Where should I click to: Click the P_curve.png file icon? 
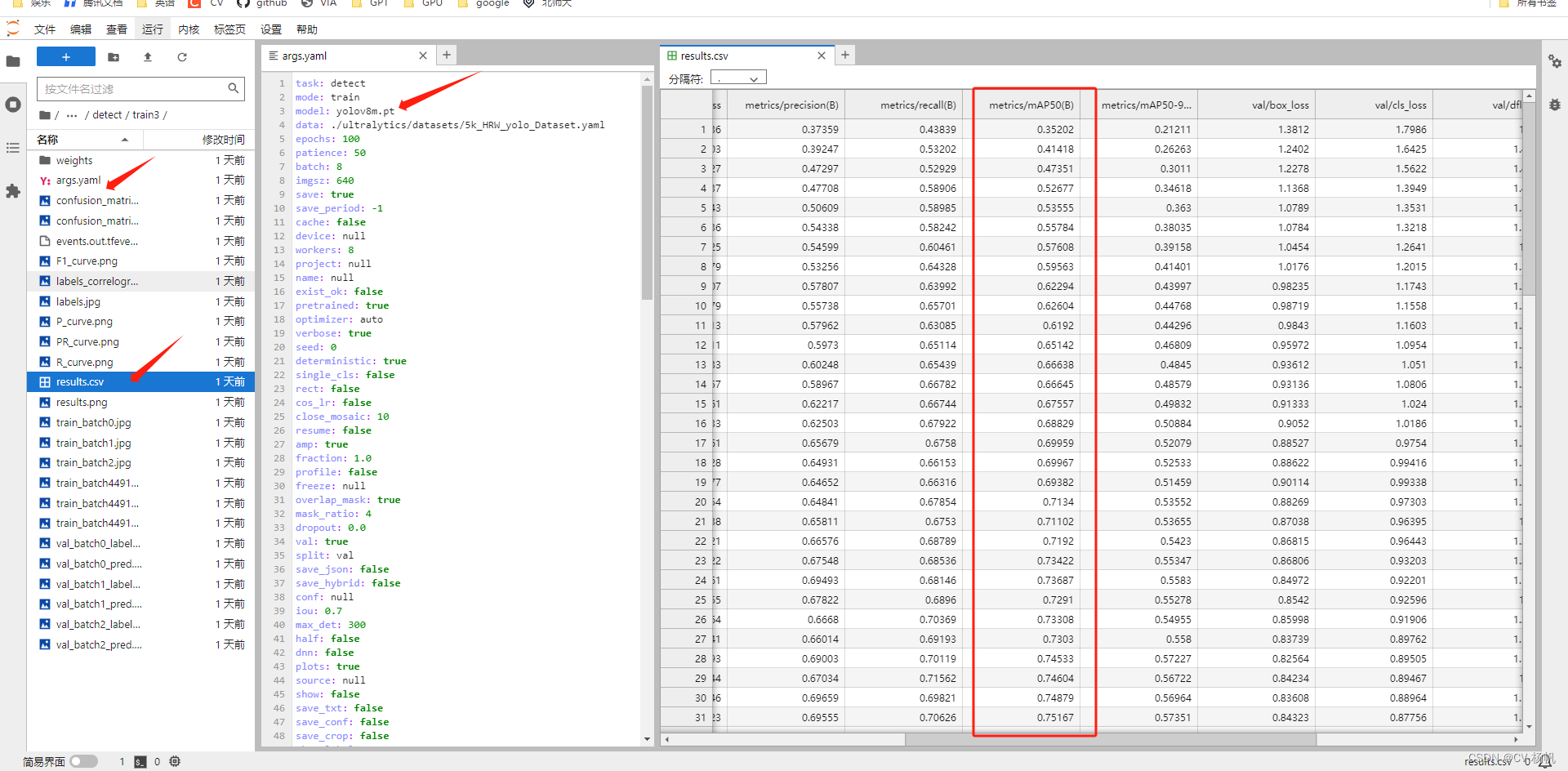coord(46,322)
